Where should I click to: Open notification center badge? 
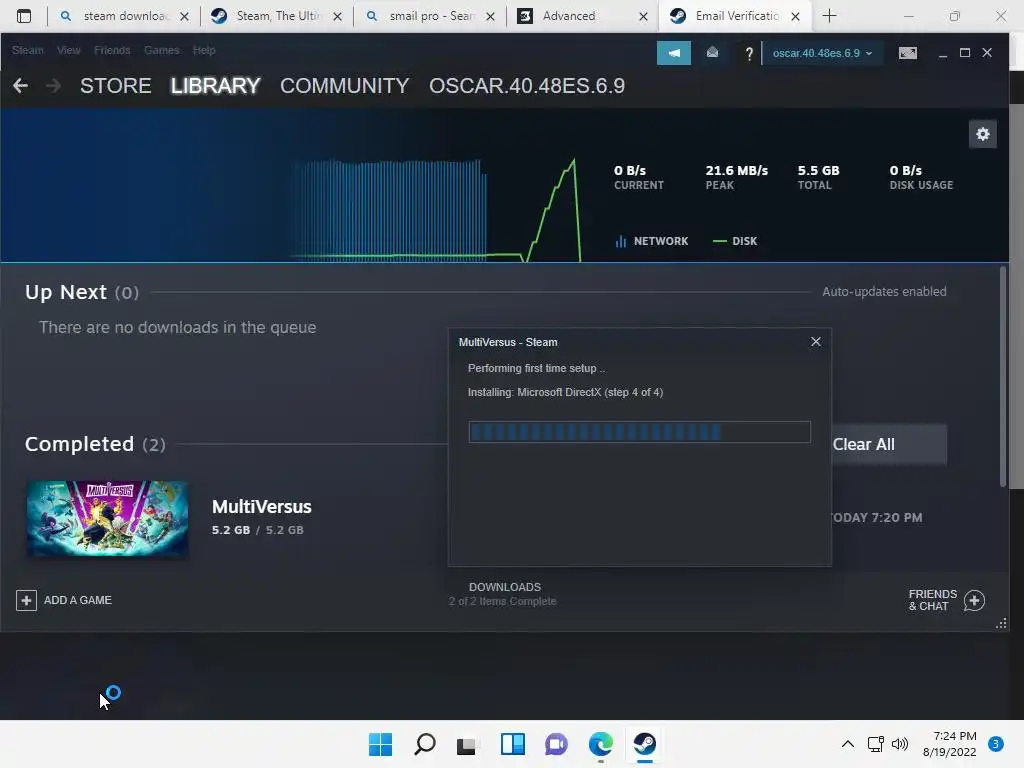995,744
